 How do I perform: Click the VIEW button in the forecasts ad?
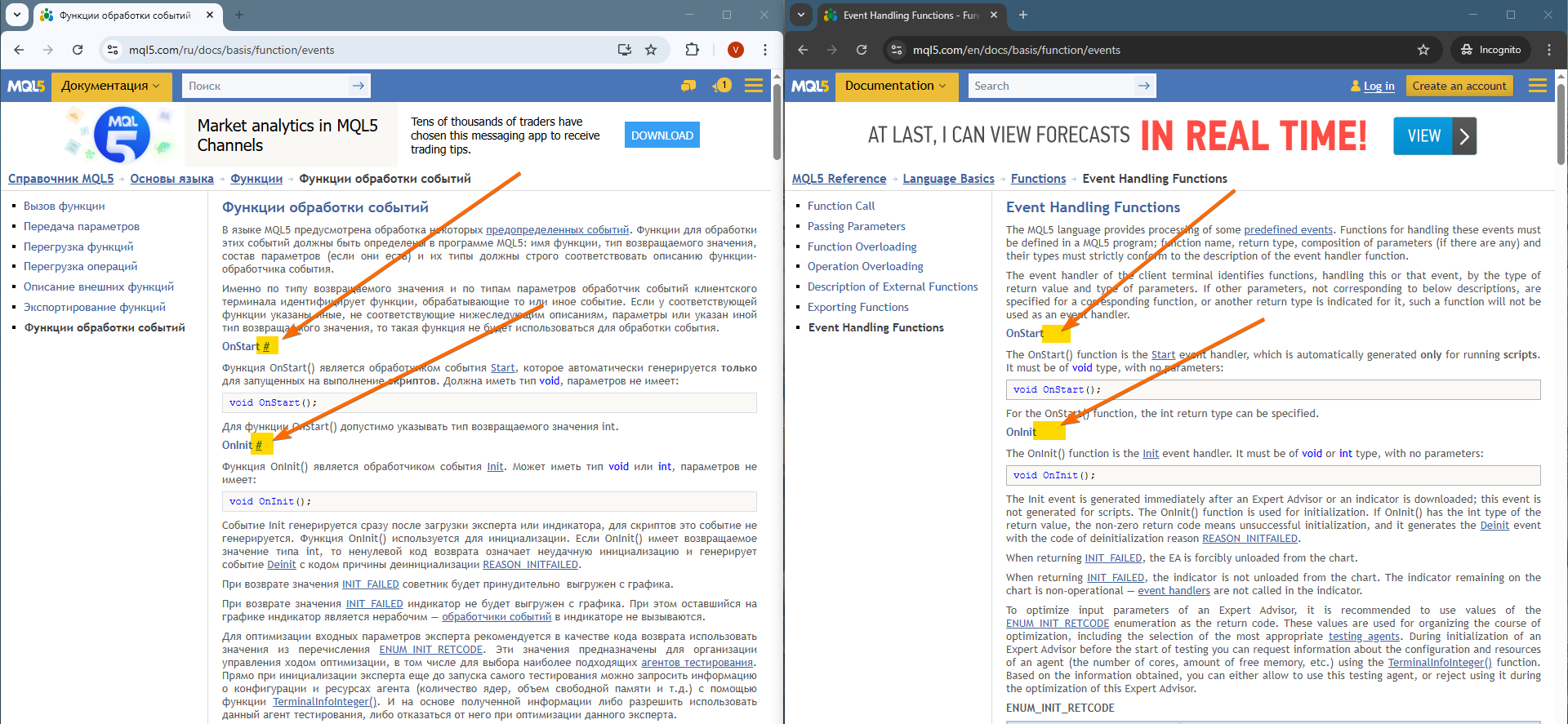(x=1435, y=135)
